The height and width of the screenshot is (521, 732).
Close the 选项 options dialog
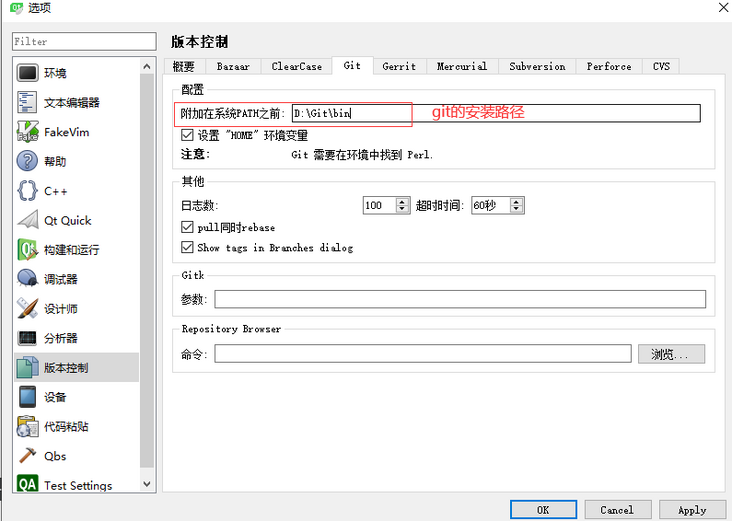point(724,7)
